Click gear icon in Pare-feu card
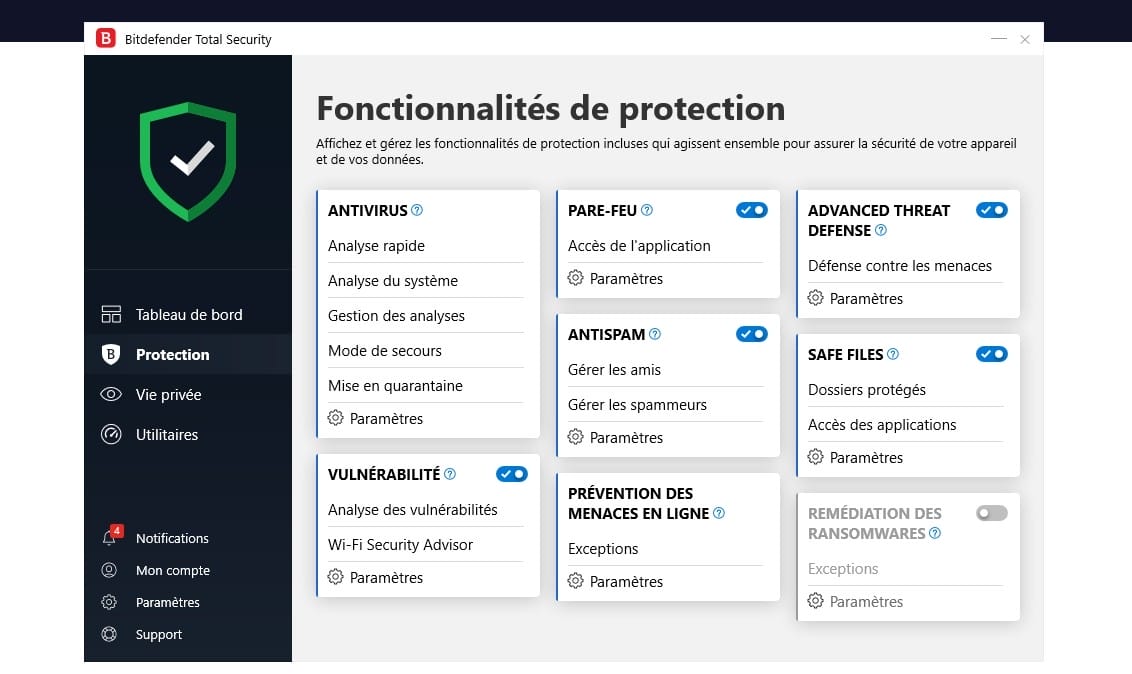The image size is (1132, 674). pos(575,278)
